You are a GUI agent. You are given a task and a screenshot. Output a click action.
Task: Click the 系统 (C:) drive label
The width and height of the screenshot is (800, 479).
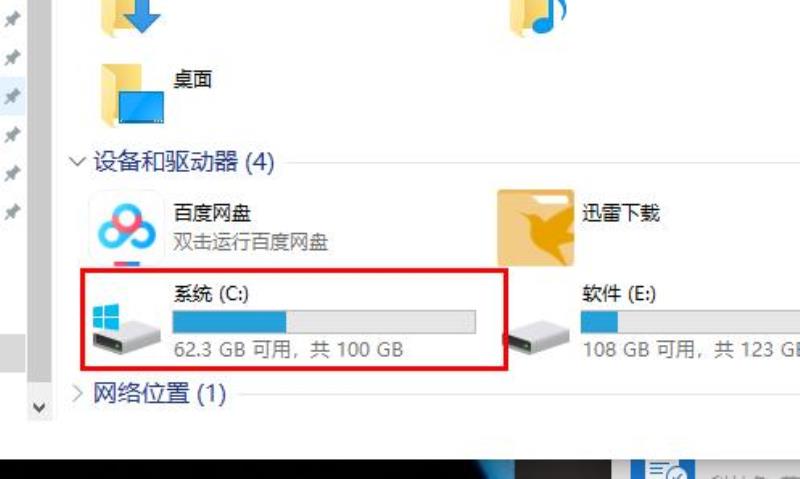click(x=211, y=293)
